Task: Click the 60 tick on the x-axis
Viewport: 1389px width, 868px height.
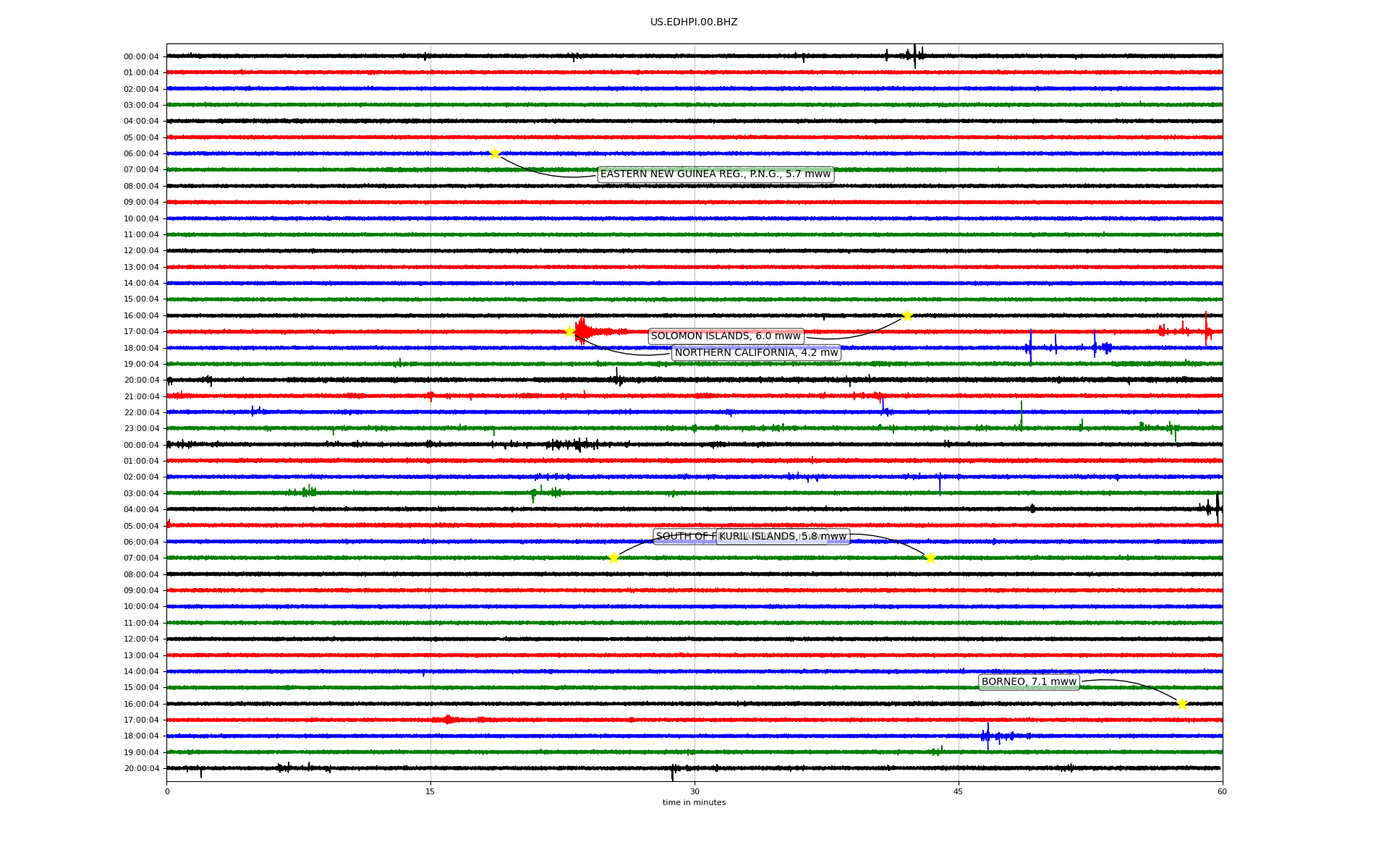Action: [1222, 791]
